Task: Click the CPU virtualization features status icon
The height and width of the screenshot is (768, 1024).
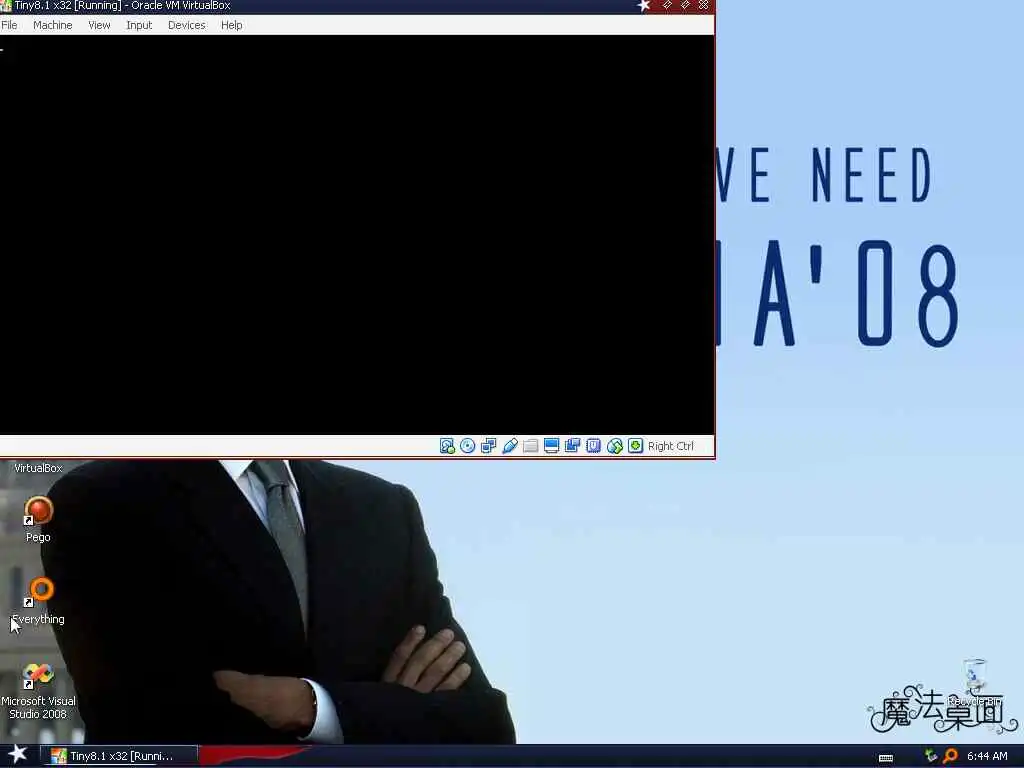Action: pyautogui.click(x=594, y=446)
